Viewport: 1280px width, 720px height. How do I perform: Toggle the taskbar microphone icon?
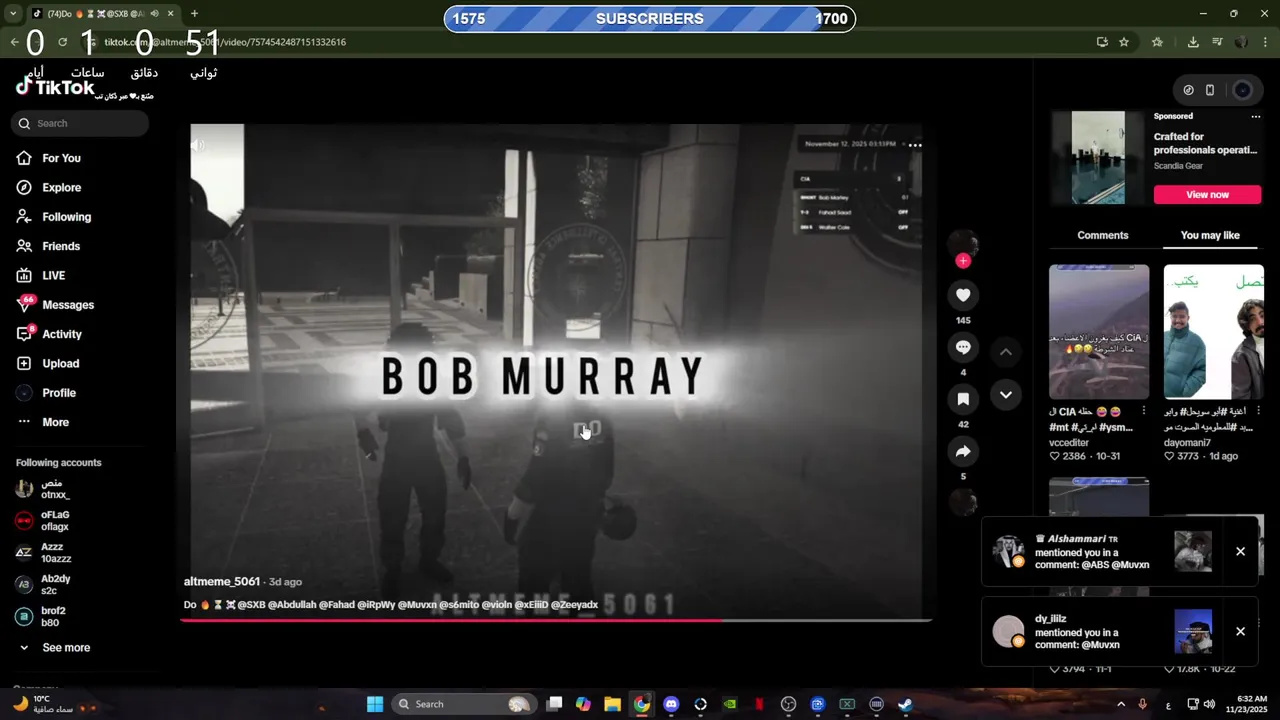tap(1142, 704)
